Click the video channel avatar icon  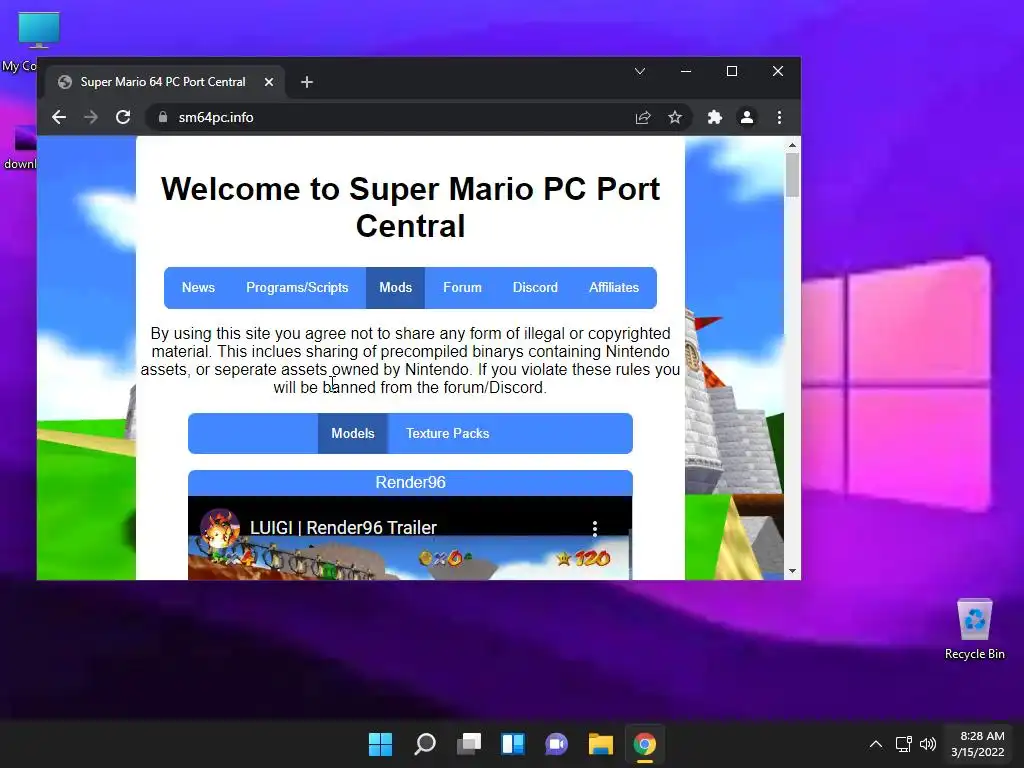tap(219, 528)
